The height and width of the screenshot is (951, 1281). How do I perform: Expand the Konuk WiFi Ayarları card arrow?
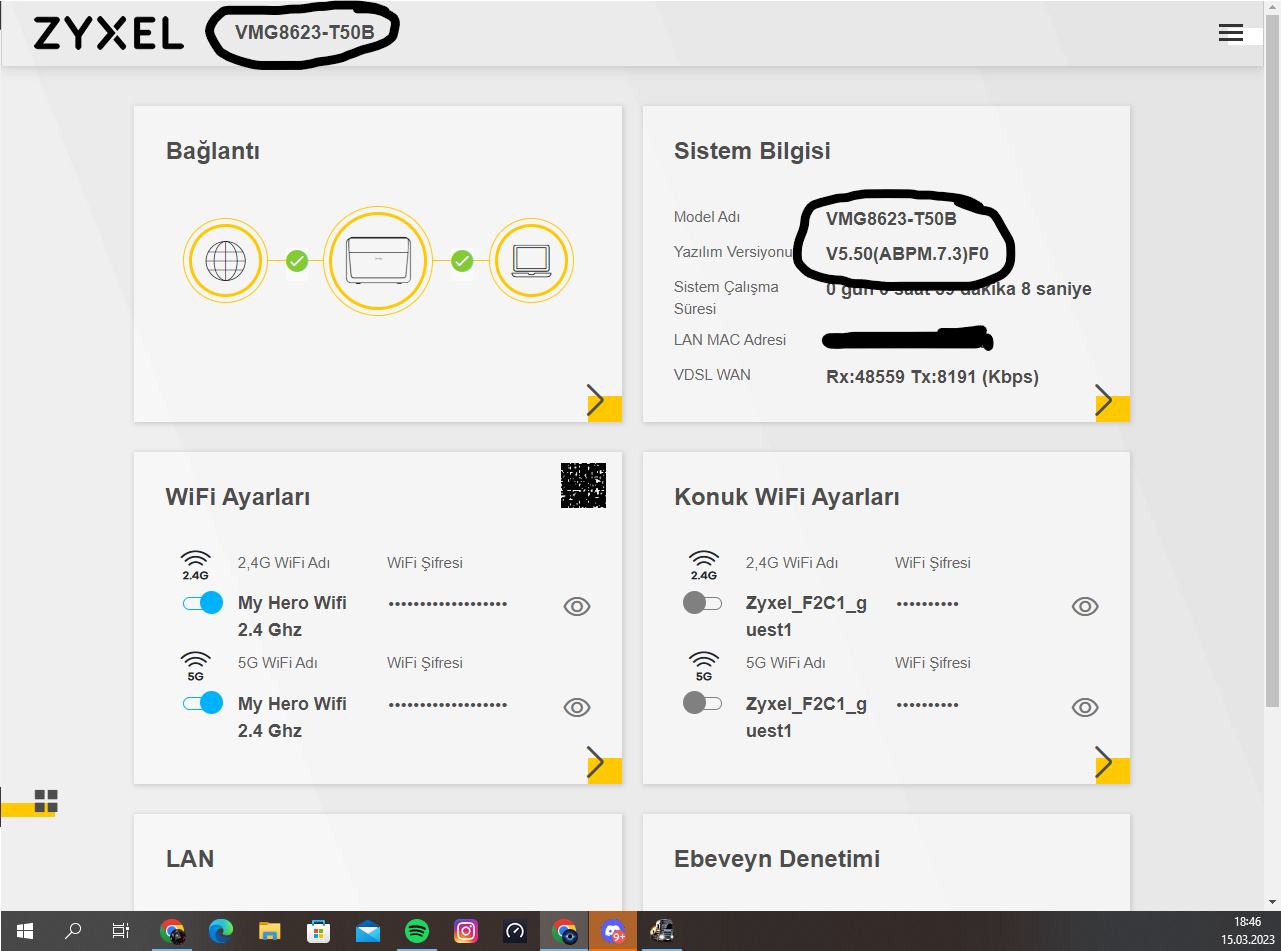pos(1110,763)
